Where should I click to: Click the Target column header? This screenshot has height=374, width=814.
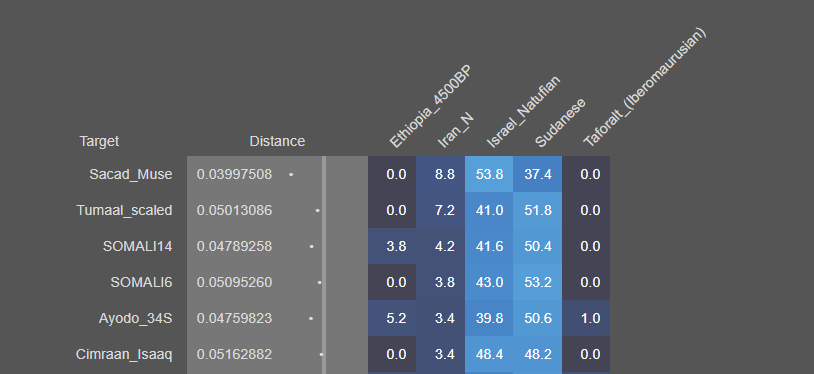coord(99,141)
